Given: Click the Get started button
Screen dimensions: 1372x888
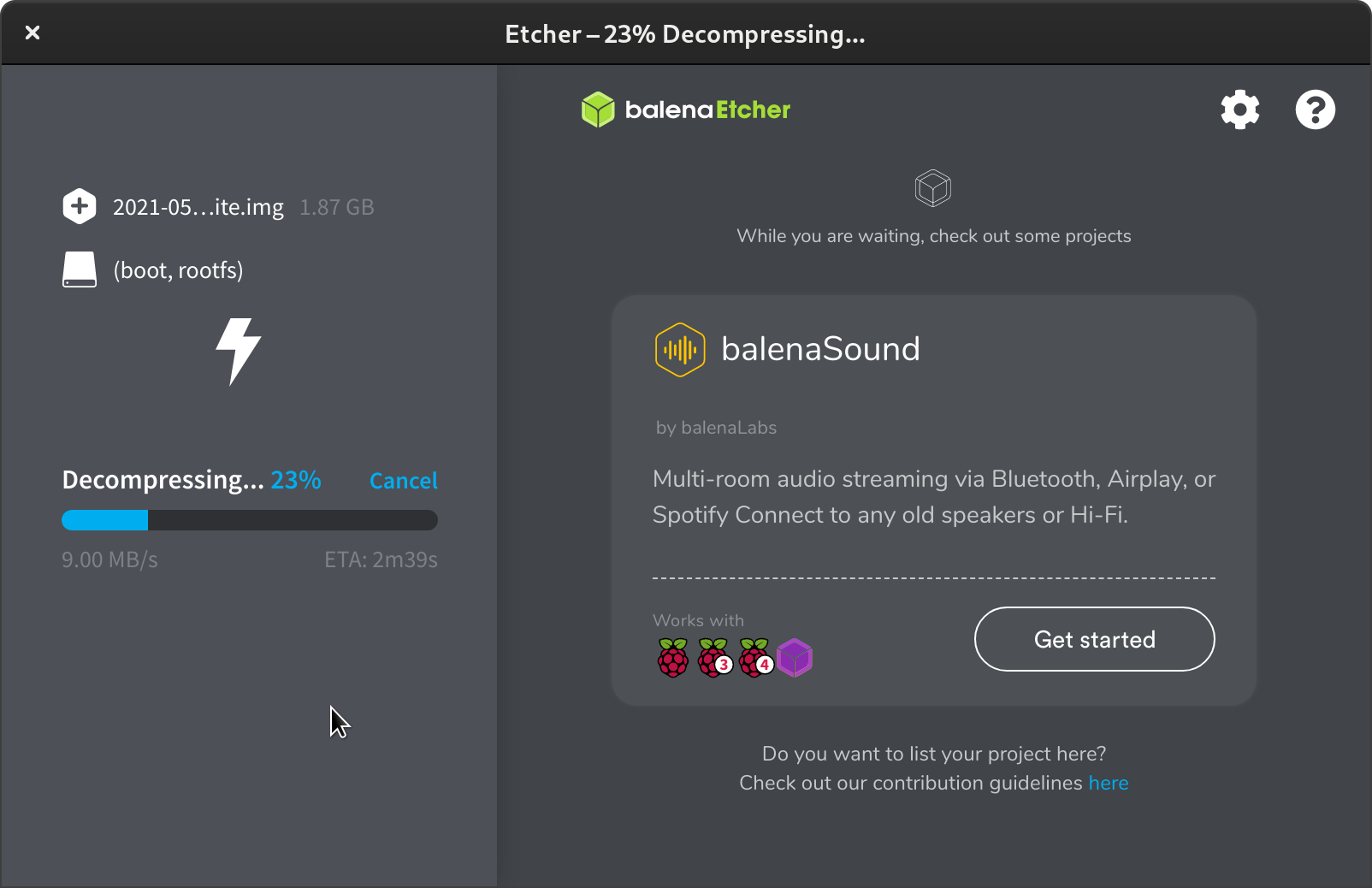Looking at the screenshot, I should (x=1095, y=639).
